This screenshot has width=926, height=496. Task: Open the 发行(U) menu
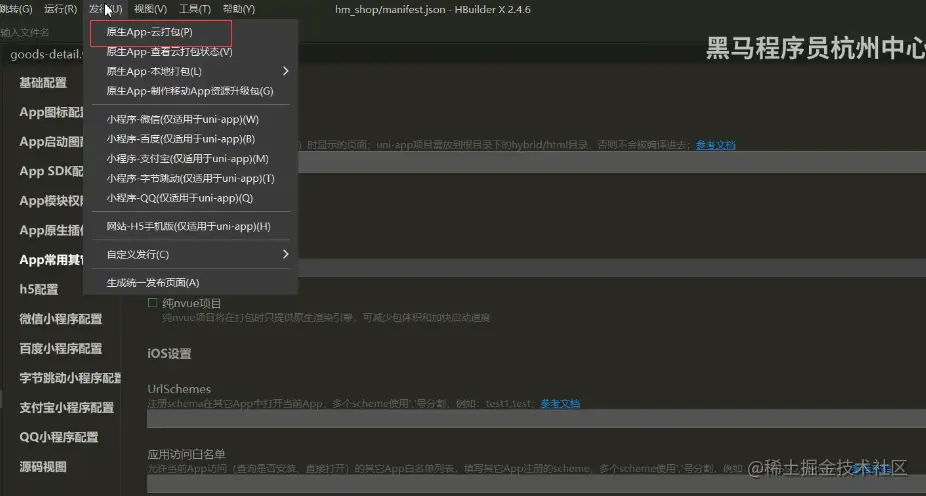pyautogui.click(x=106, y=9)
